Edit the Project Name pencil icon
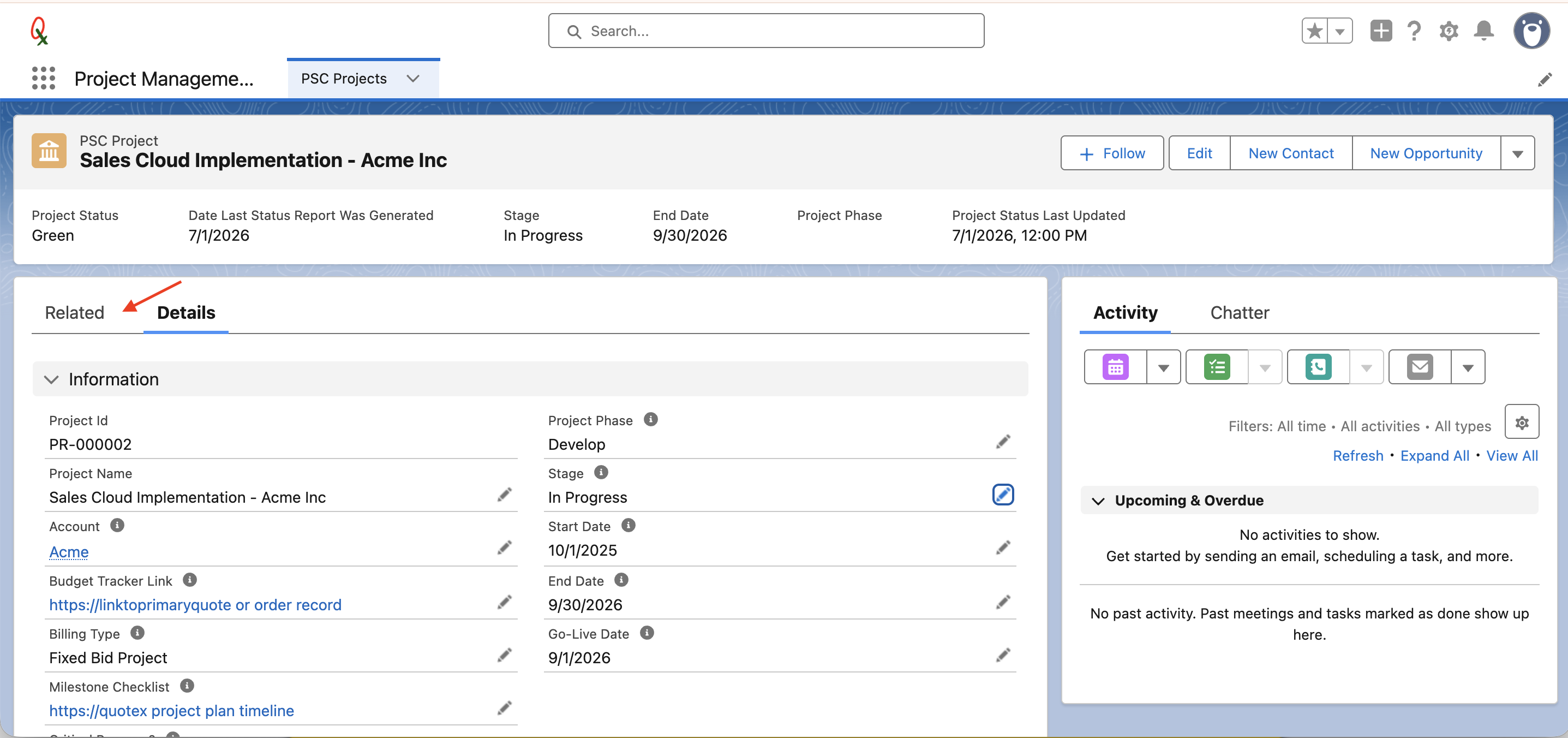Image resolution: width=1568 pixels, height=738 pixels. [504, 495]
